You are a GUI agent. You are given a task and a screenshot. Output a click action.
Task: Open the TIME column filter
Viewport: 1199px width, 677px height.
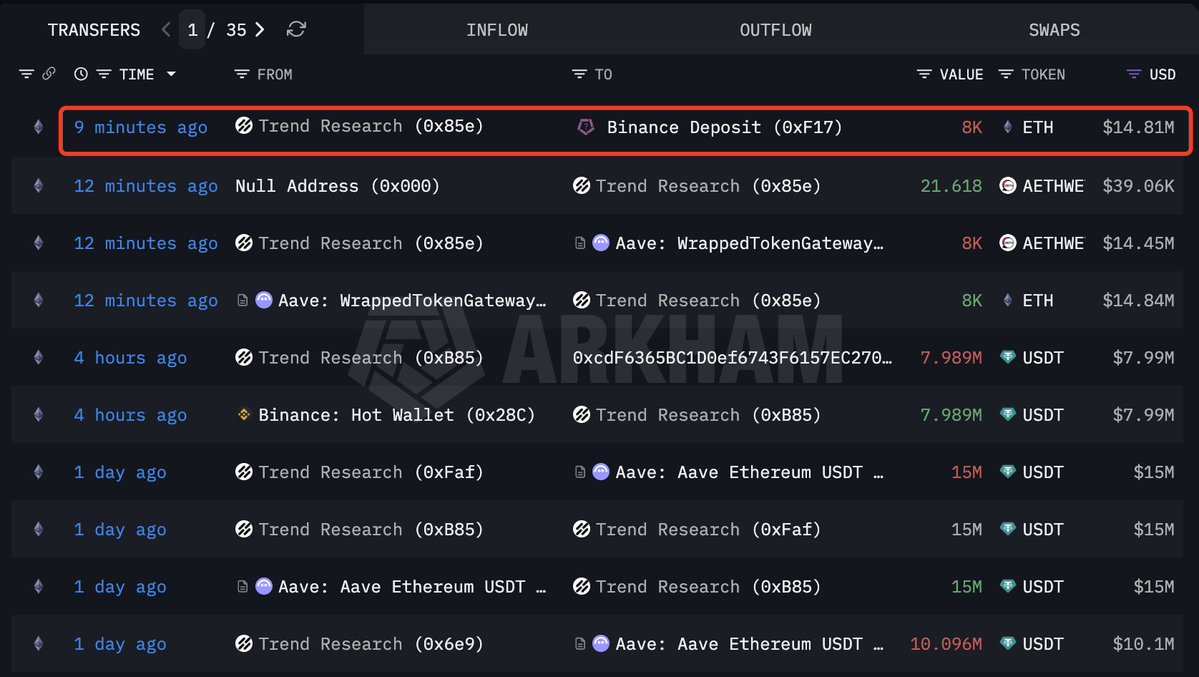tap(104, 74)
